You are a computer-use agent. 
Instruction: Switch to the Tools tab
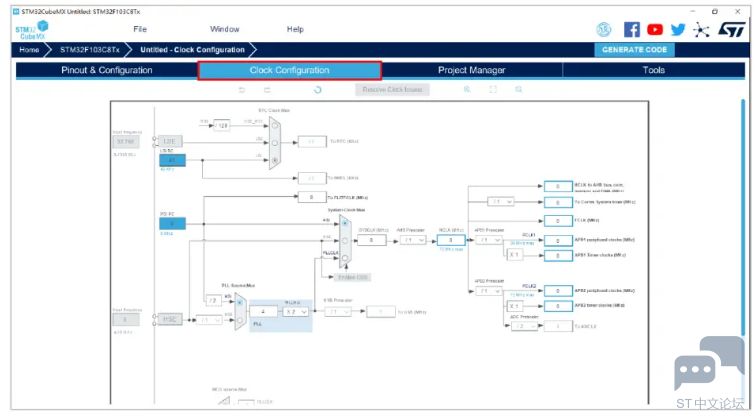[654, 70]
